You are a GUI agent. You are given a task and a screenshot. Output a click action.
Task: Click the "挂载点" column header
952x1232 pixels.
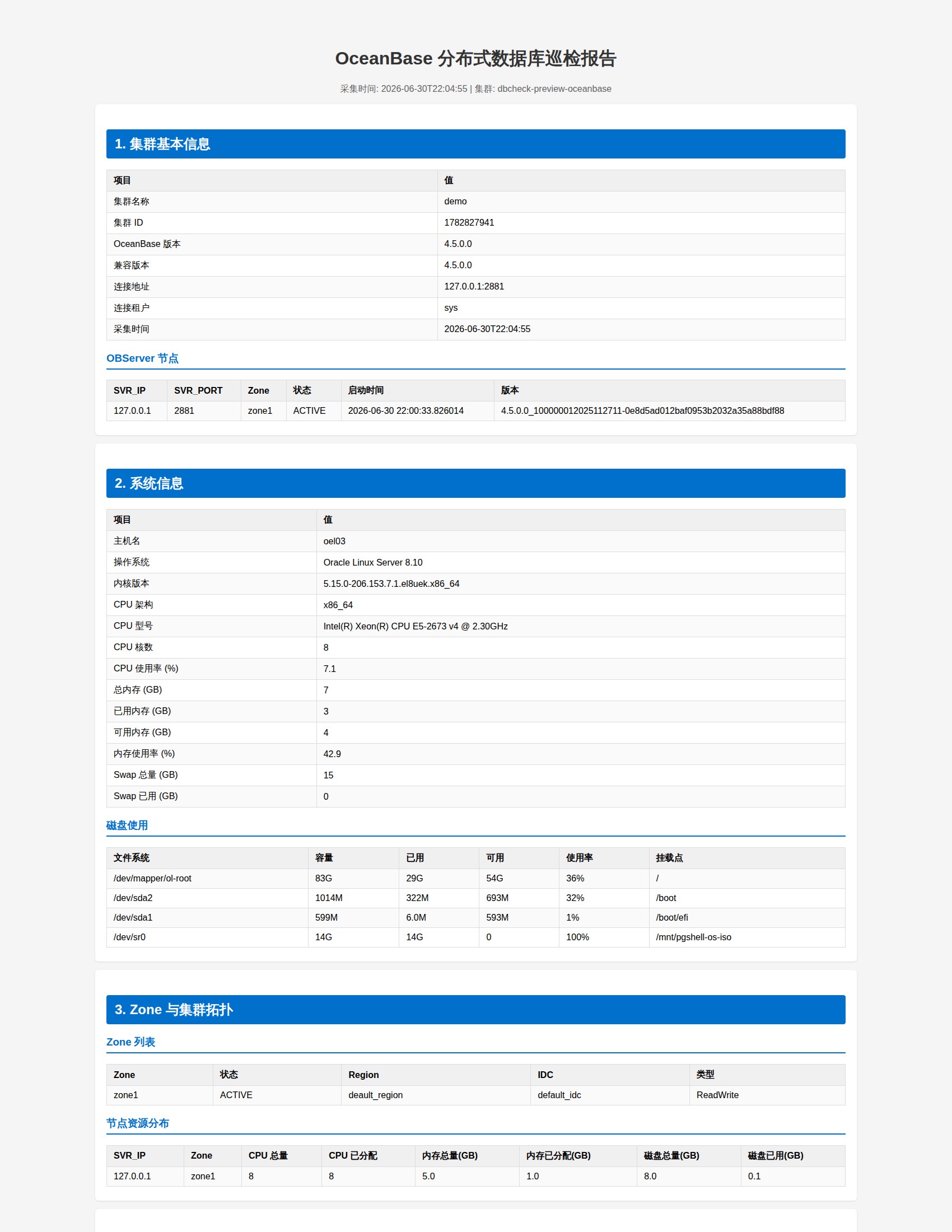click(x=669, y=858)
